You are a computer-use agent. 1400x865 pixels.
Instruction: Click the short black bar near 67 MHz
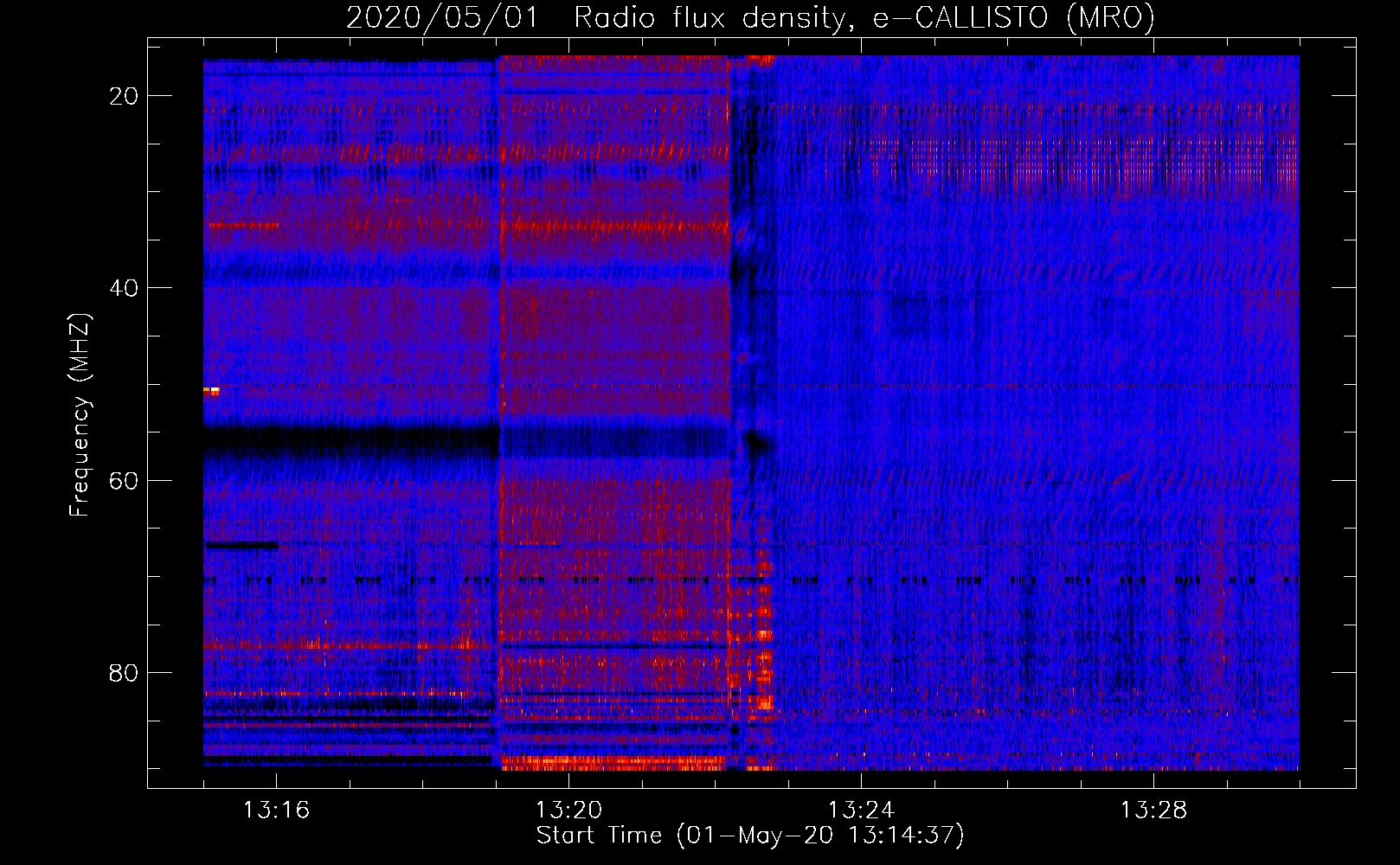[241, 545]
